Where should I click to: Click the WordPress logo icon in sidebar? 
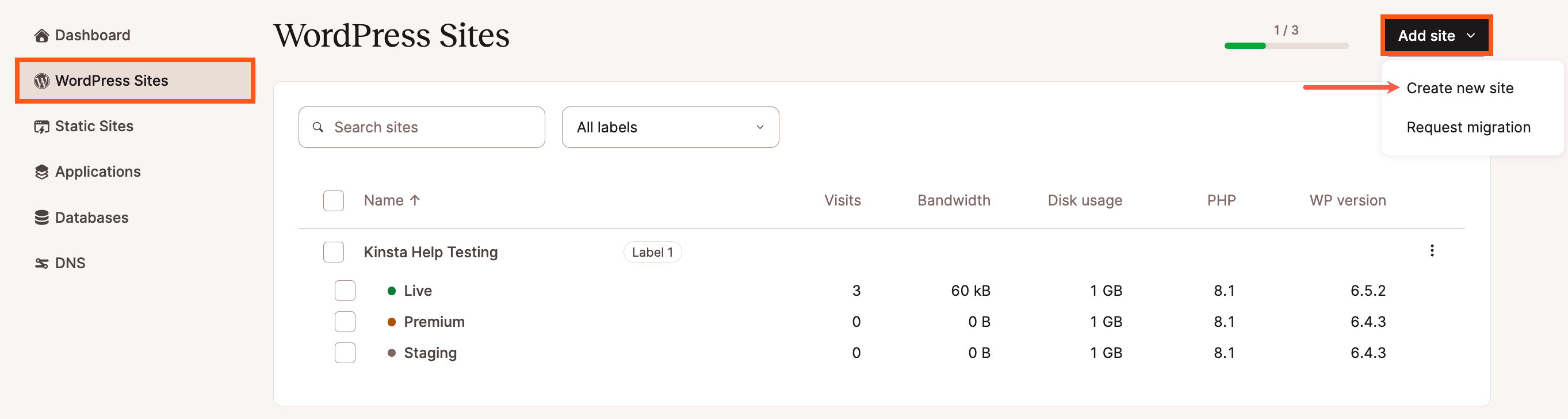tap(41, 81)
